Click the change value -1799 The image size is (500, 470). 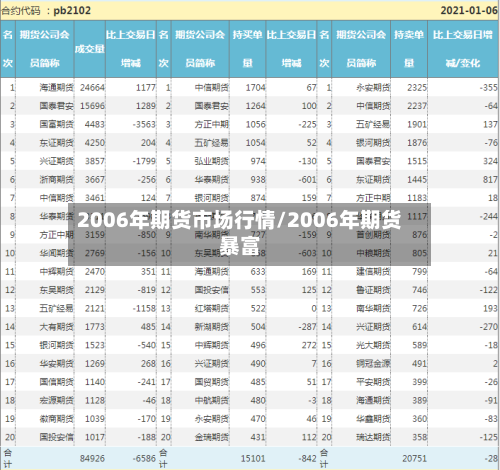(x=144, y=161)
